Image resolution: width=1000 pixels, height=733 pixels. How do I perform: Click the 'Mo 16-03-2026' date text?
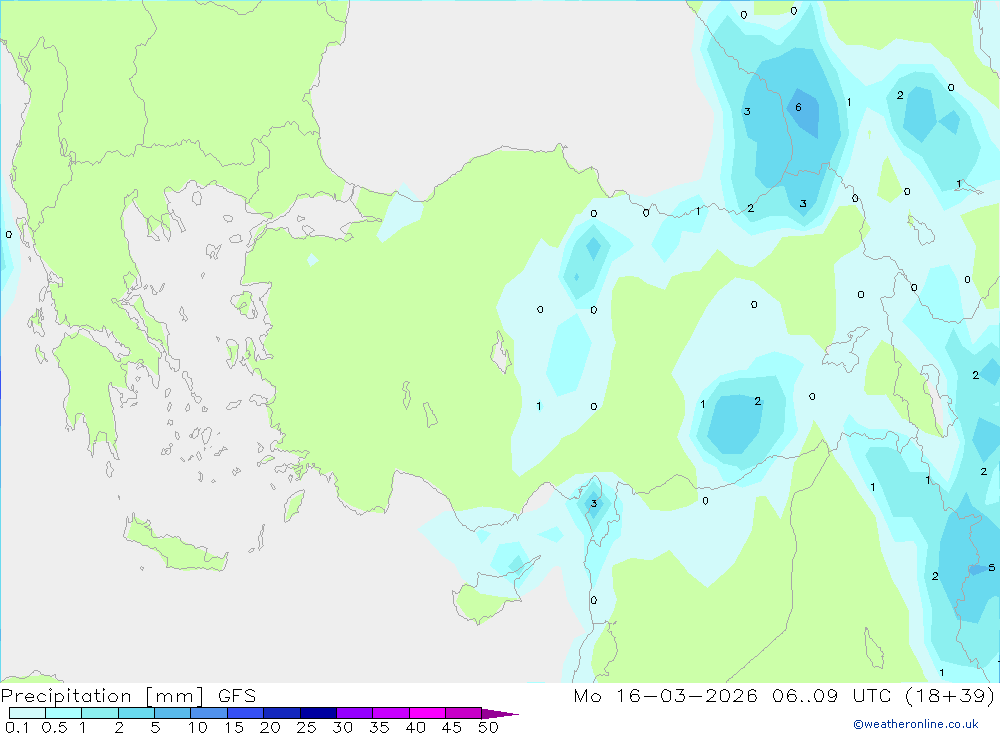(665, 696)
